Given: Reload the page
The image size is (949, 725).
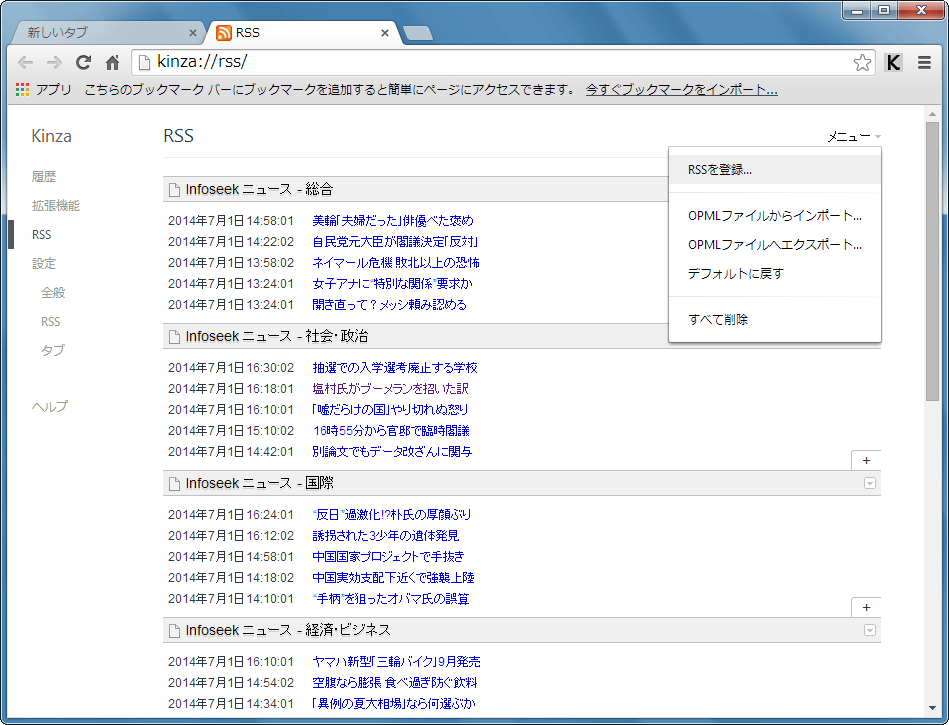Looking at the screenshot, I should (84, 62).
